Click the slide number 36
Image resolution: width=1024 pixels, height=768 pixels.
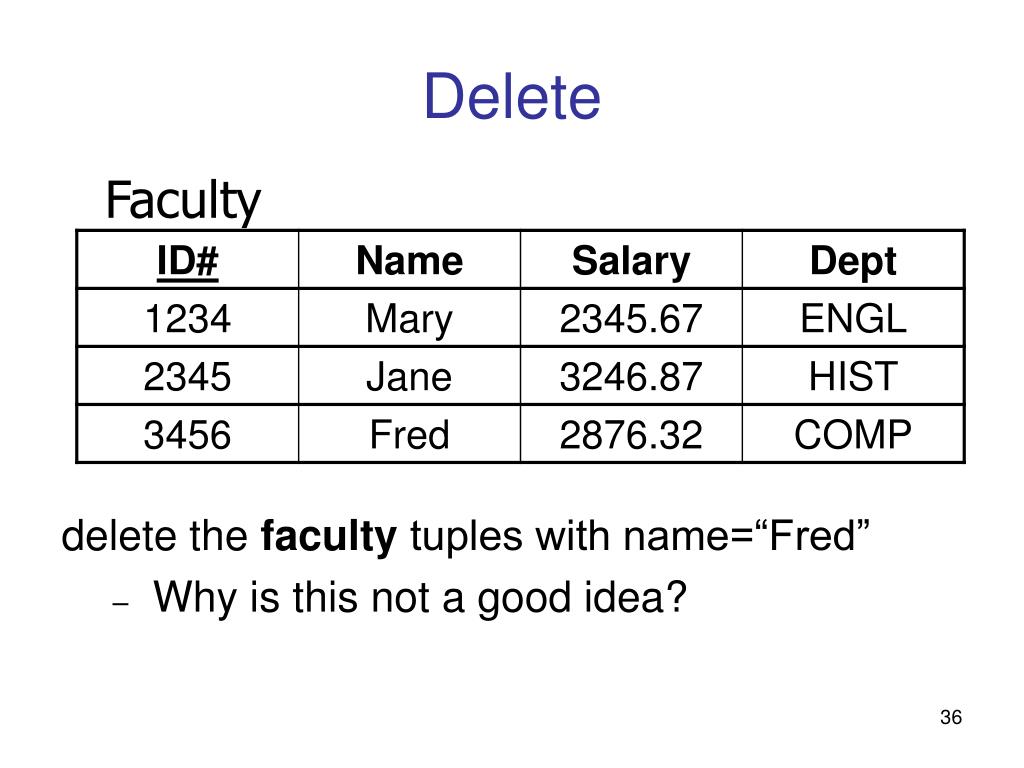click(951, 717)
